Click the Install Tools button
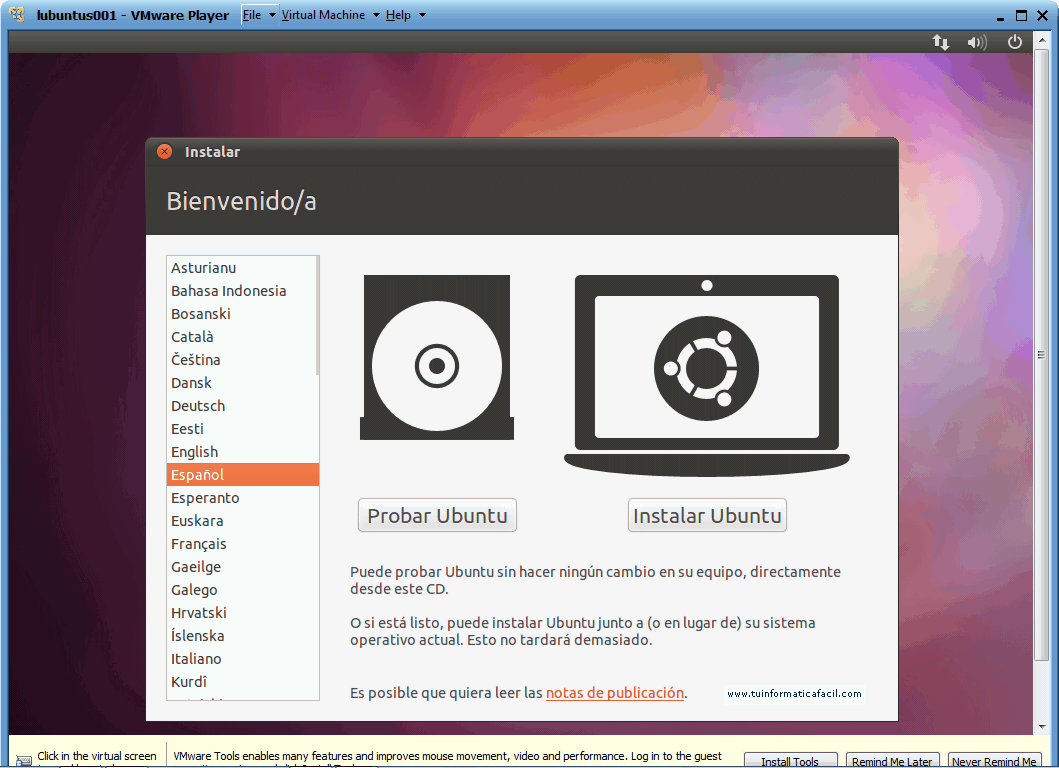The height and width of the screenshot is (768, 1059). [790, 761]
